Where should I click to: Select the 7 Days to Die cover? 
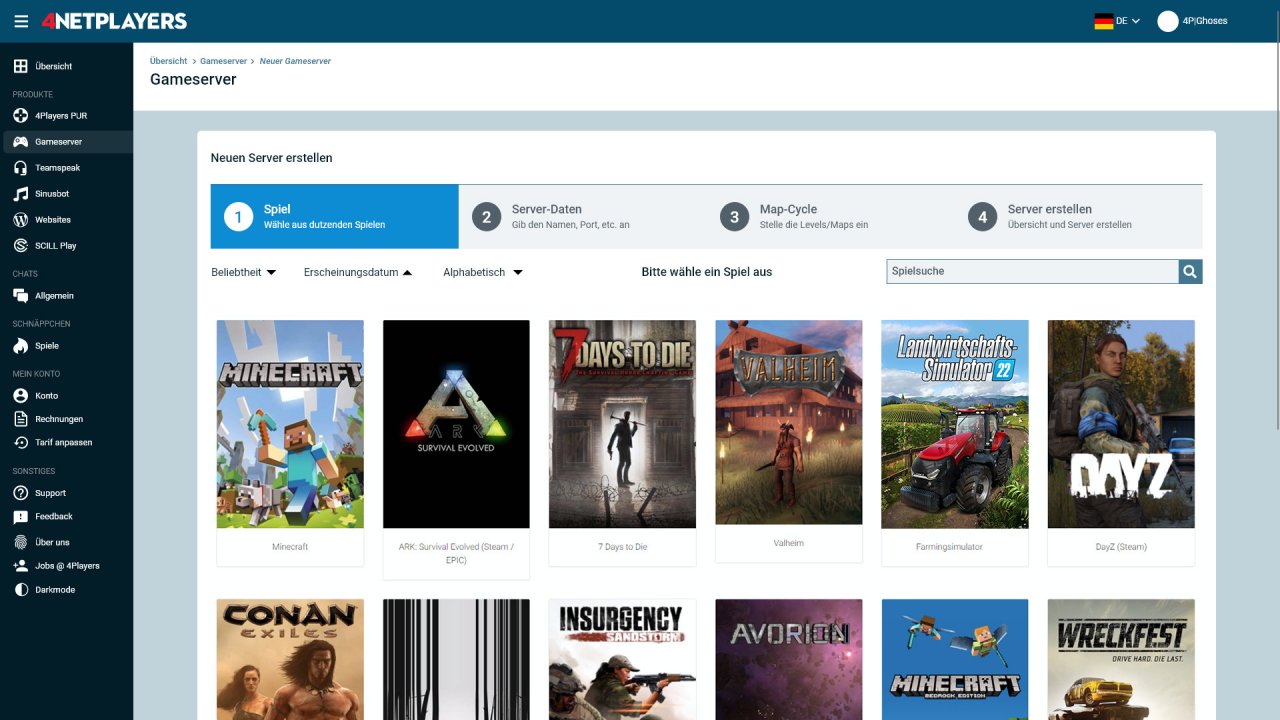click(622, 424)
